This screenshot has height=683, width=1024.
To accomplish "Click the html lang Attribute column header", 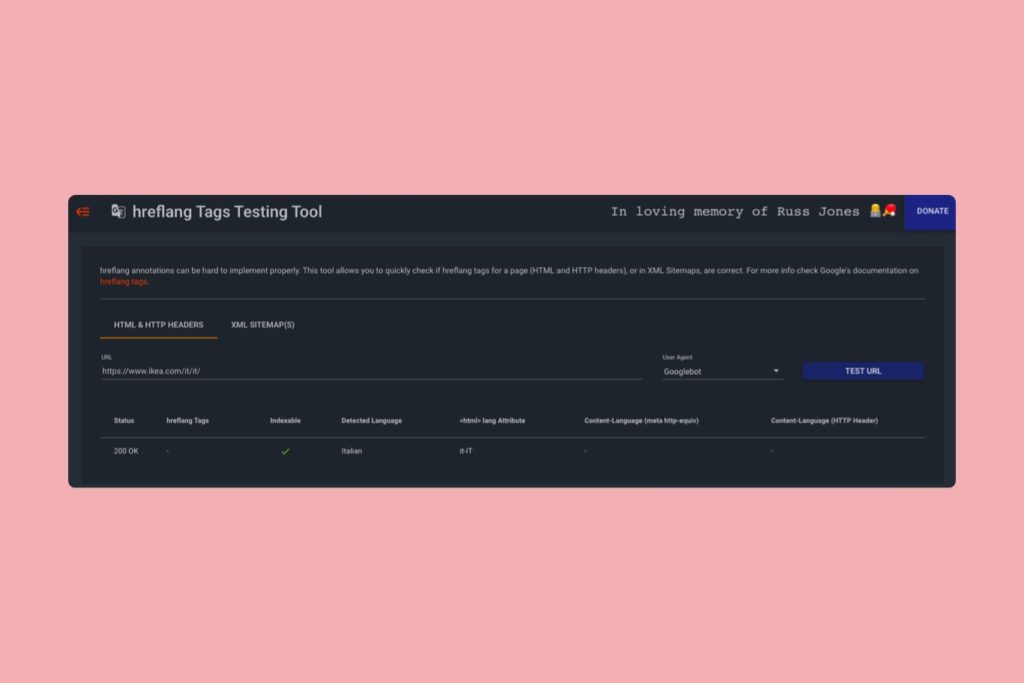I will coord(492,421).
